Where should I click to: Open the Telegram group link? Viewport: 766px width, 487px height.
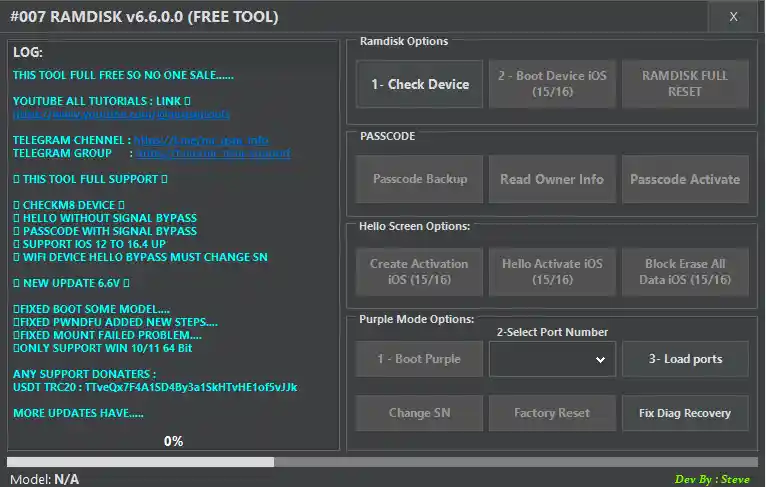coord(213,153)
